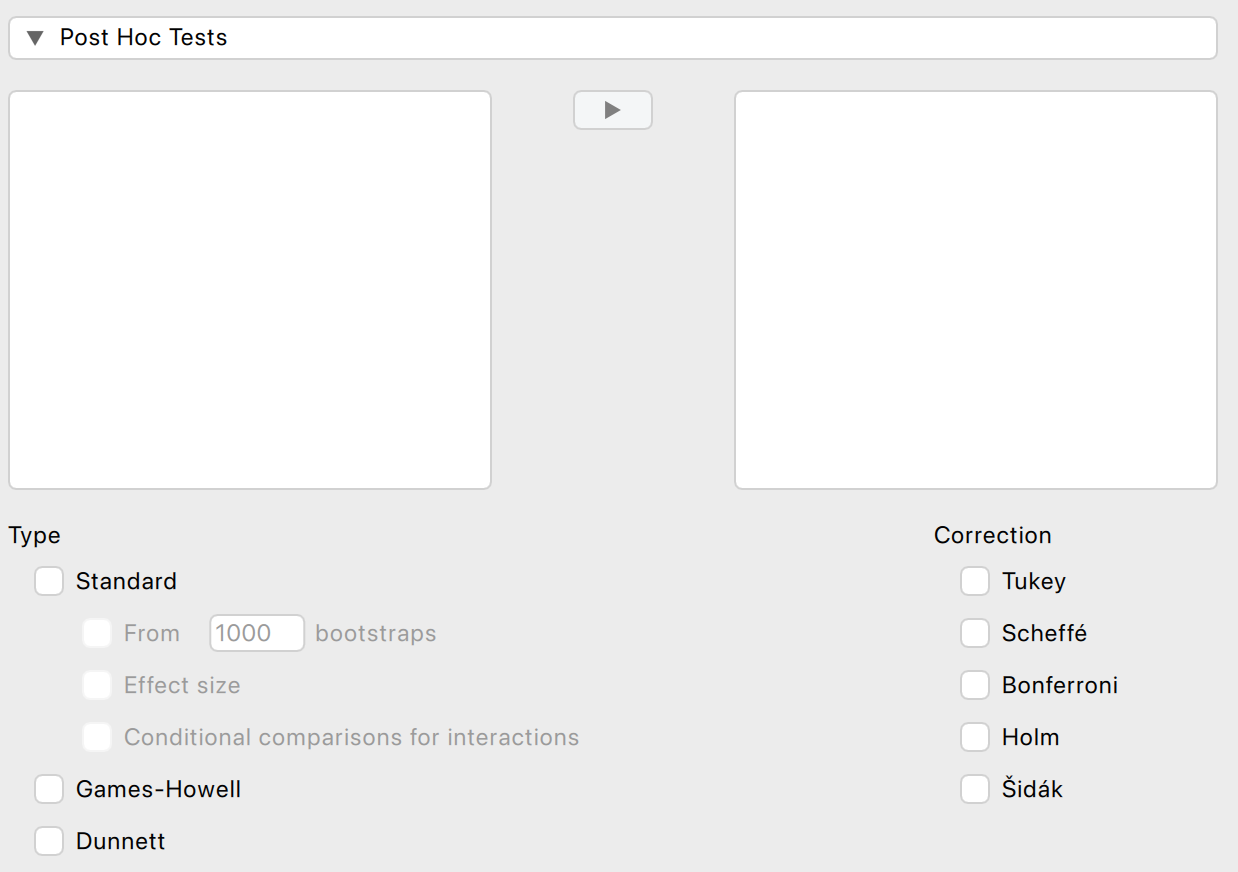Check the Bonferroni correction option
The width and height of the screenshot is (1238, 872).
pyautogui.click(x=975, y=685)
